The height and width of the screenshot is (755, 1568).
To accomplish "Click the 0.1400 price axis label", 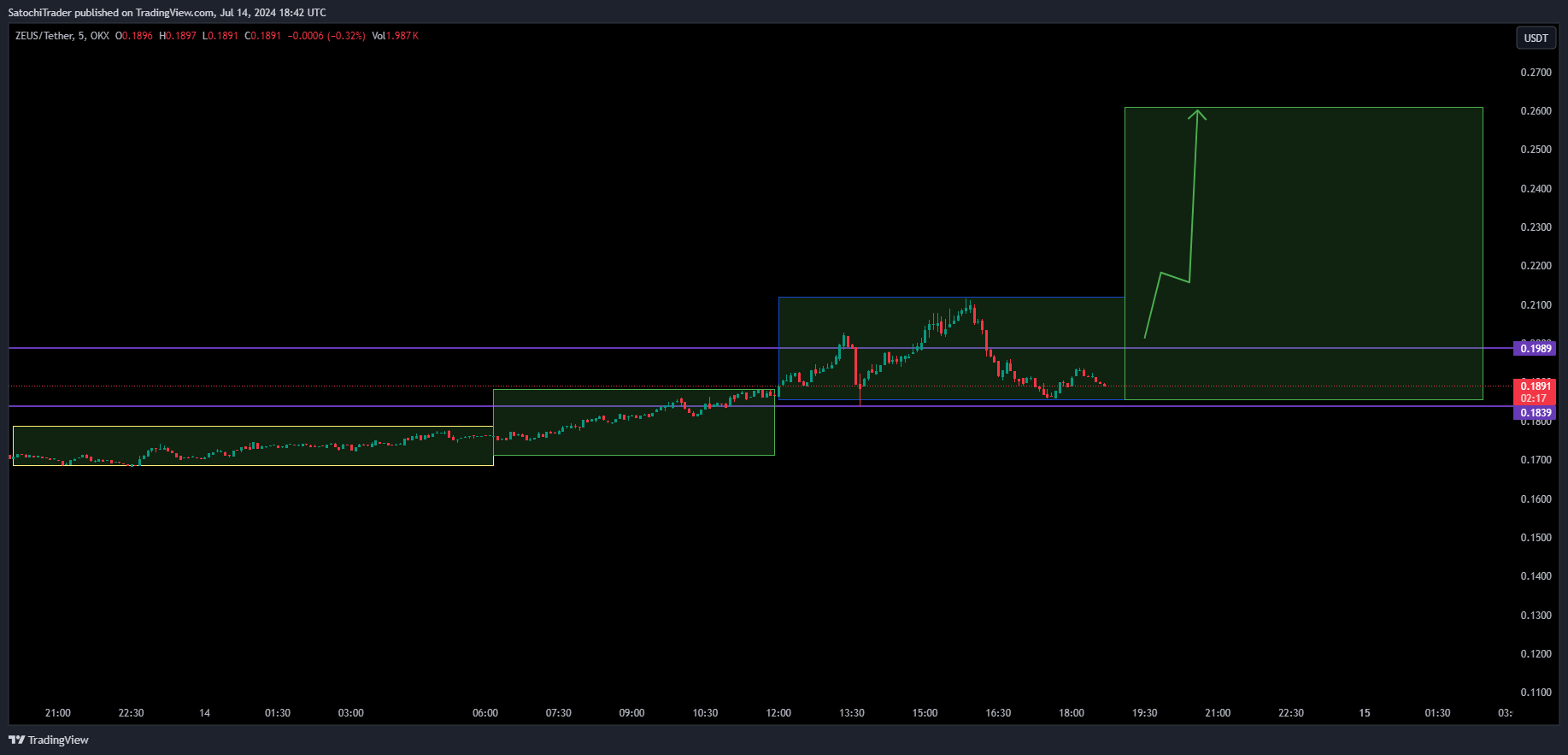I will (x=1536, y=576).
